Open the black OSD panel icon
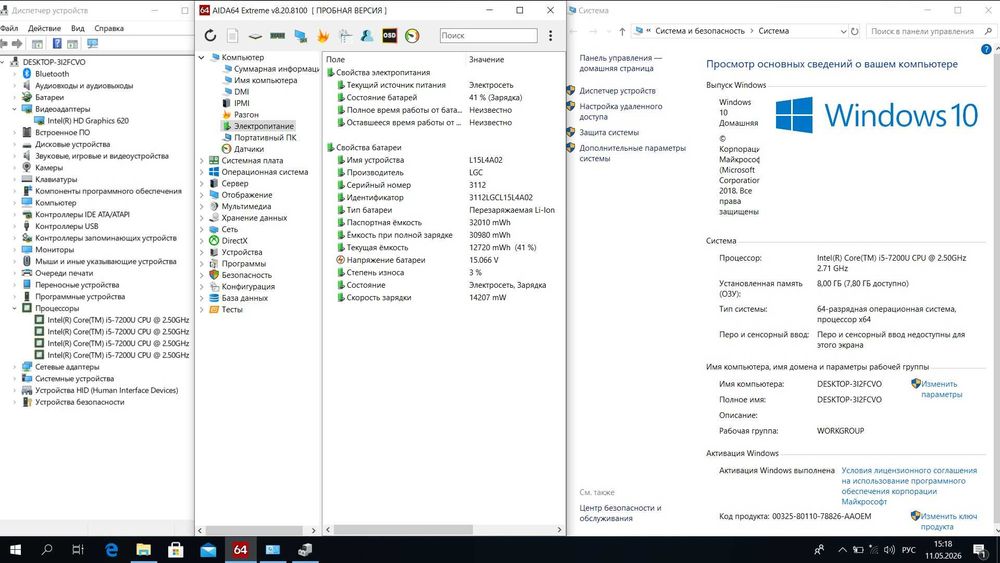Viewport: 1000px width, 563px height. [390, 36]
